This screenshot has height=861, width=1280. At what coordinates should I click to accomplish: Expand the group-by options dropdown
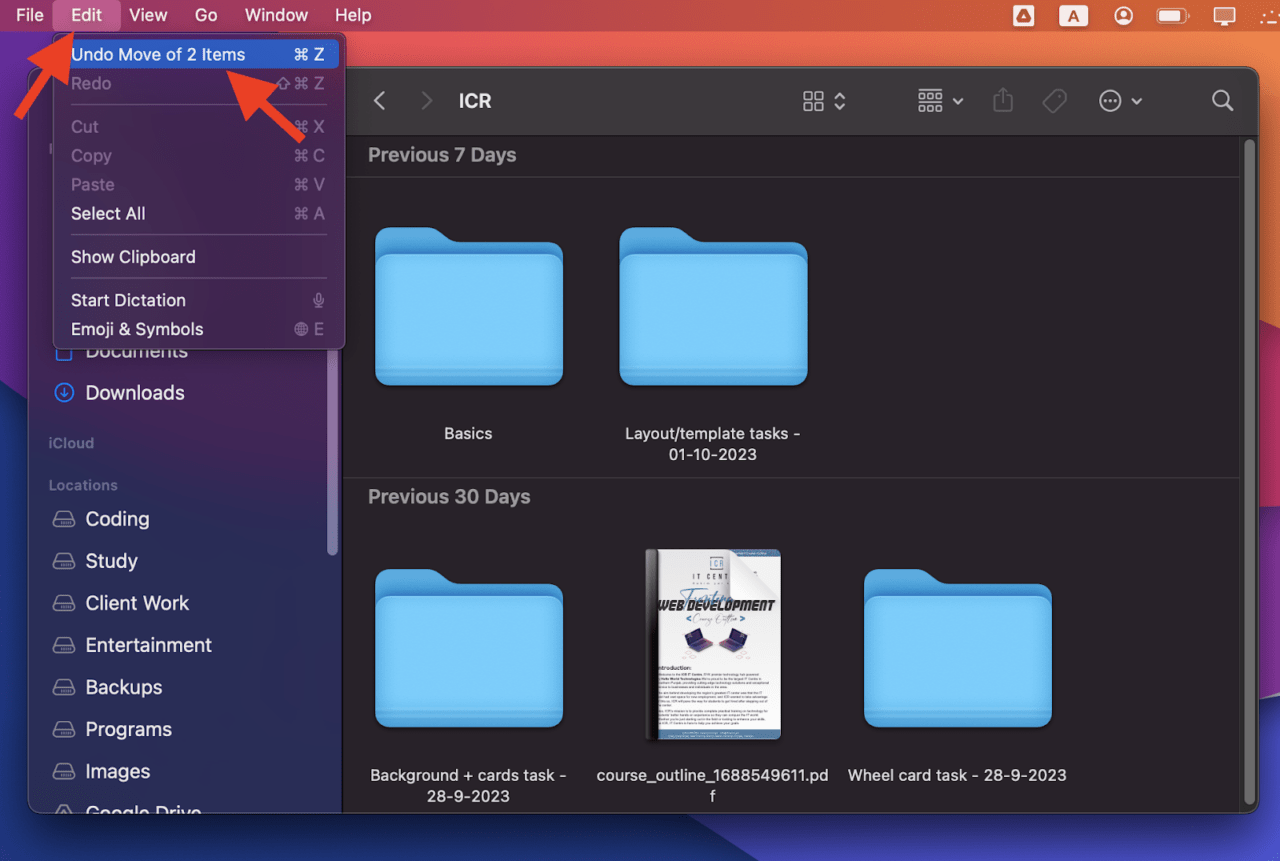click(x=940, y=101)
